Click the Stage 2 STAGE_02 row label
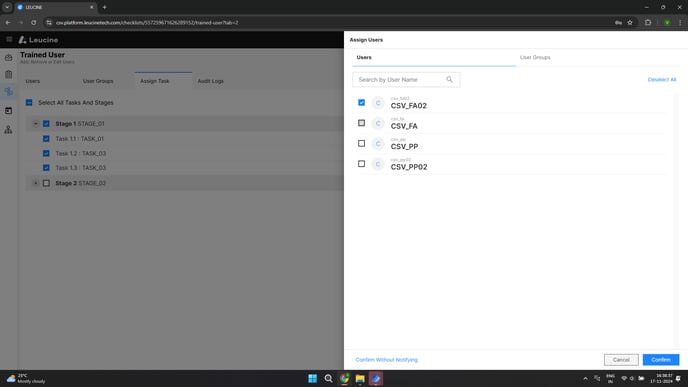The width and height of the screenshot is (688, 387). [80, 183]
